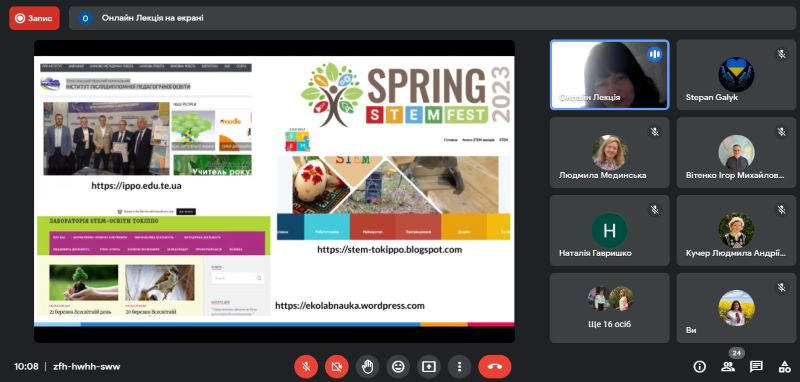This screenshot has height=382, width=800.
Task: Click the Moodle tile on the slide
Action: click(x=235, y=131)
